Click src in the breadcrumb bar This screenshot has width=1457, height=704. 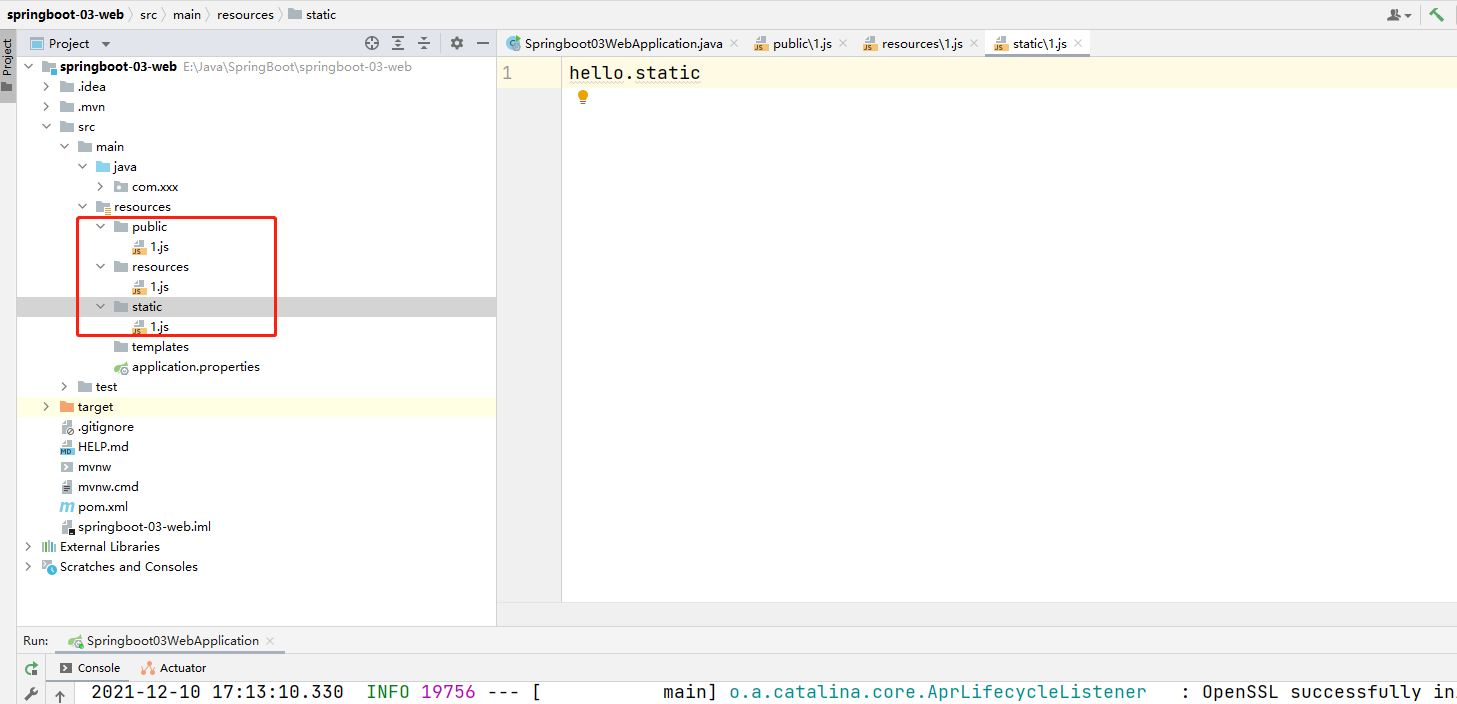tap(148, 15)
